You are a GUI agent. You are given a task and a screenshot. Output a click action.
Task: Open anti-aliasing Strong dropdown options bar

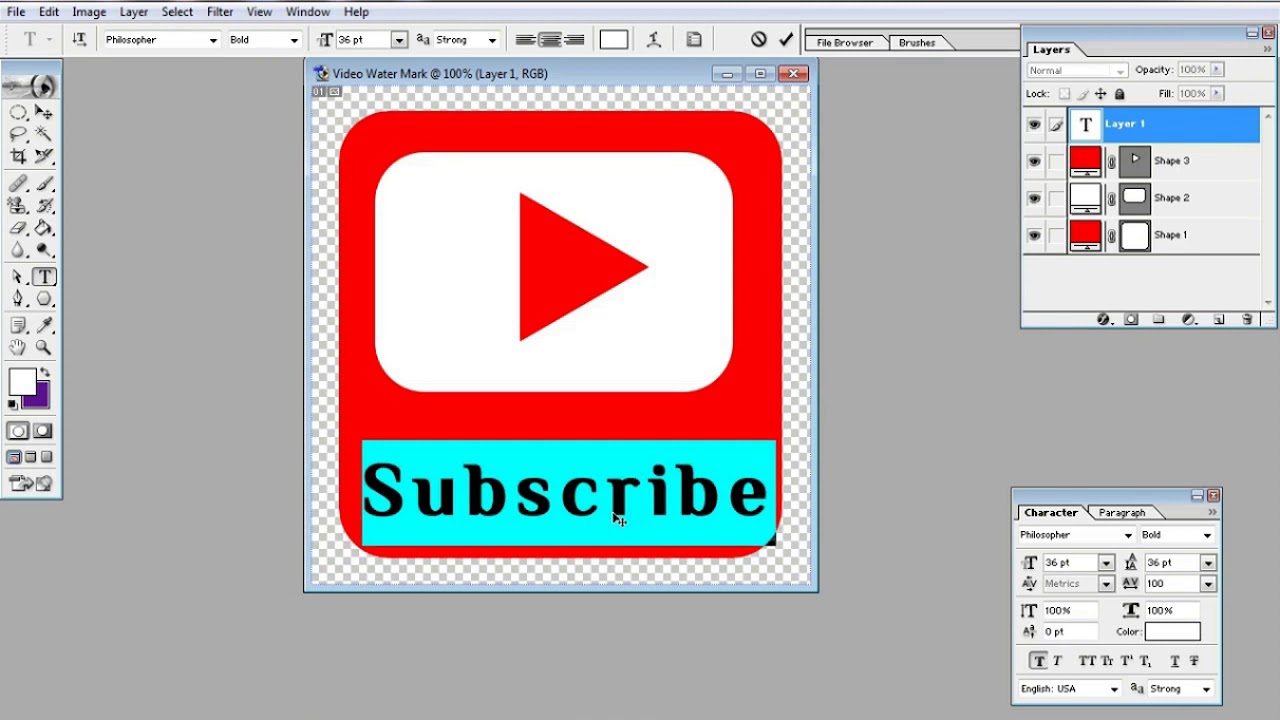coord(493,40)
